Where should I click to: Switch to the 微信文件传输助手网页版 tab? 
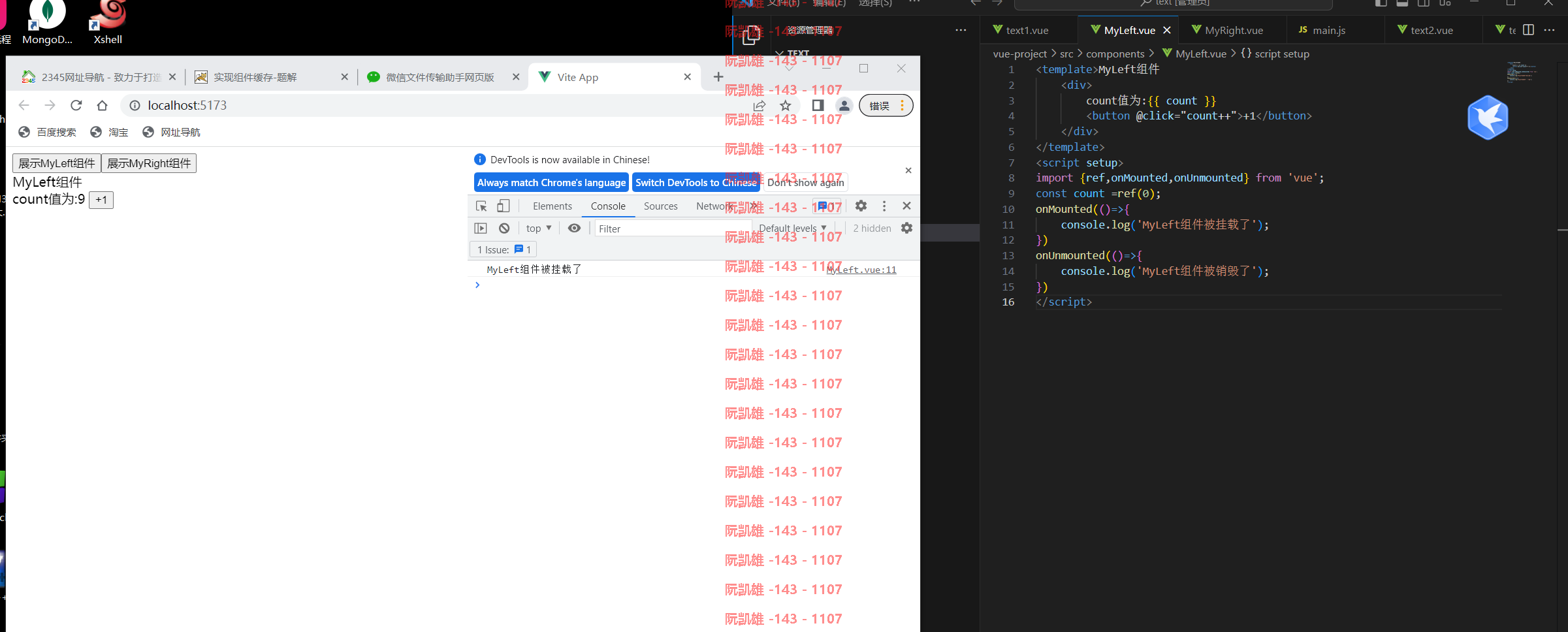point(438,77)
